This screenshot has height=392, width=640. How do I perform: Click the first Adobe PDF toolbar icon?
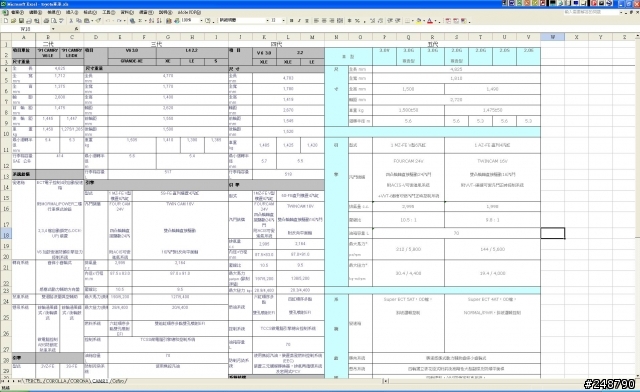[448, 20]
